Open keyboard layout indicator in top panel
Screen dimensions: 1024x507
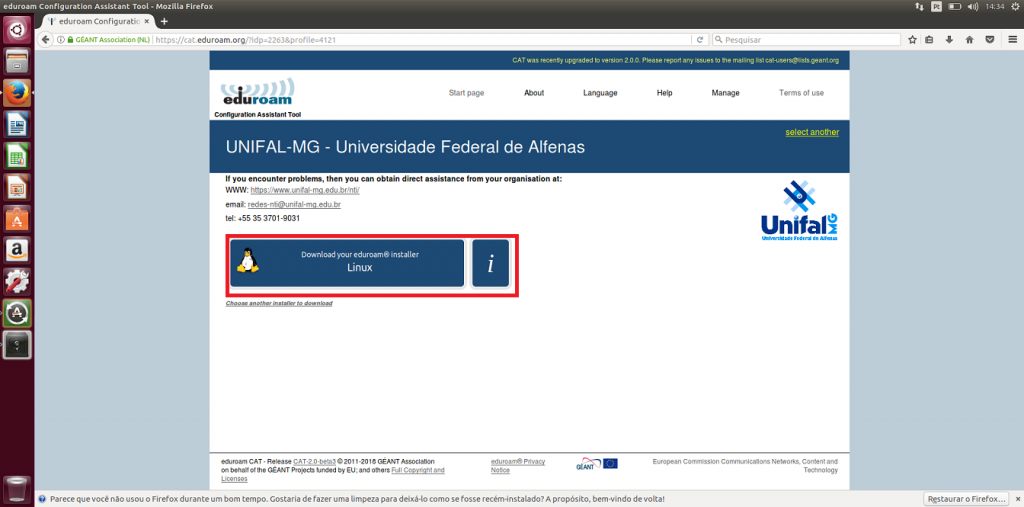(936, 6)
